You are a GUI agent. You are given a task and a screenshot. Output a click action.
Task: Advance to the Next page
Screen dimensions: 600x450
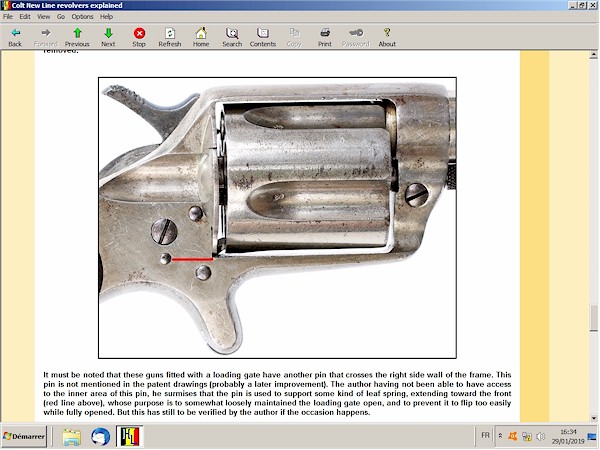pos(108,38)
